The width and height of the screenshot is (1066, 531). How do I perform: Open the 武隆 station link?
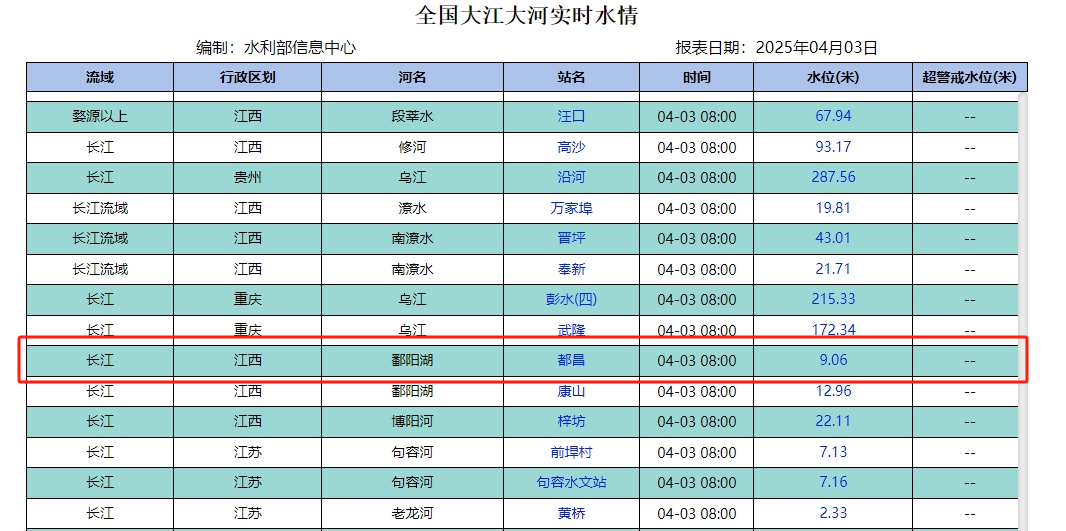[x=571, y=330]
